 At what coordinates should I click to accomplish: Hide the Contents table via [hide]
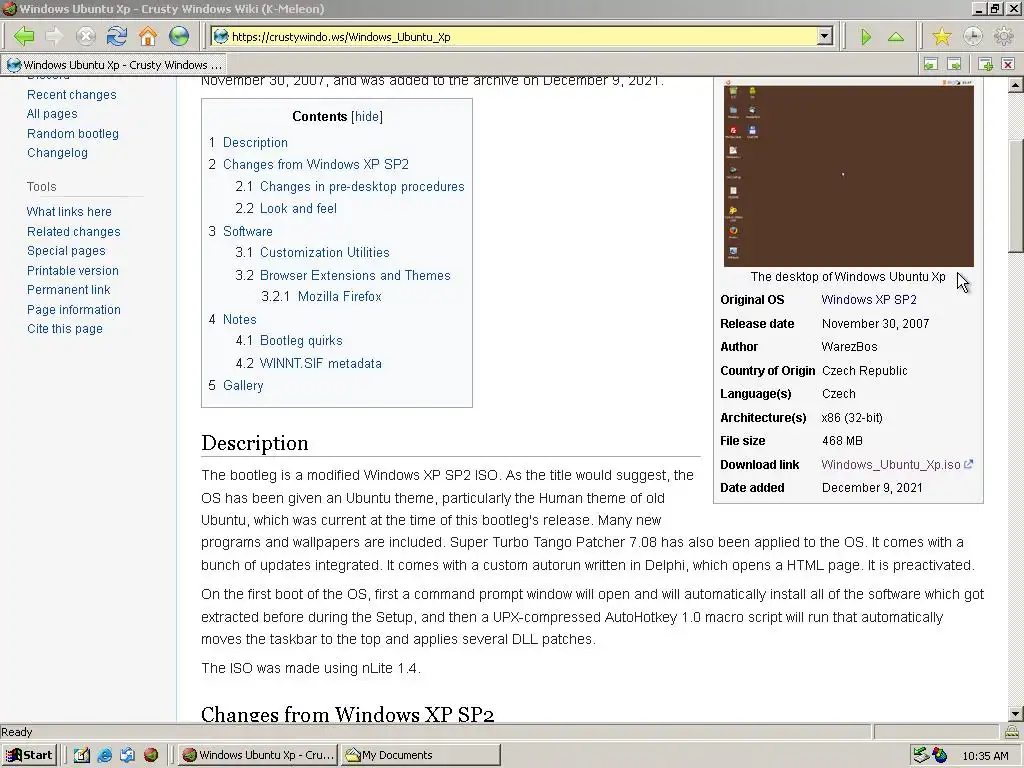coord(366,116)
